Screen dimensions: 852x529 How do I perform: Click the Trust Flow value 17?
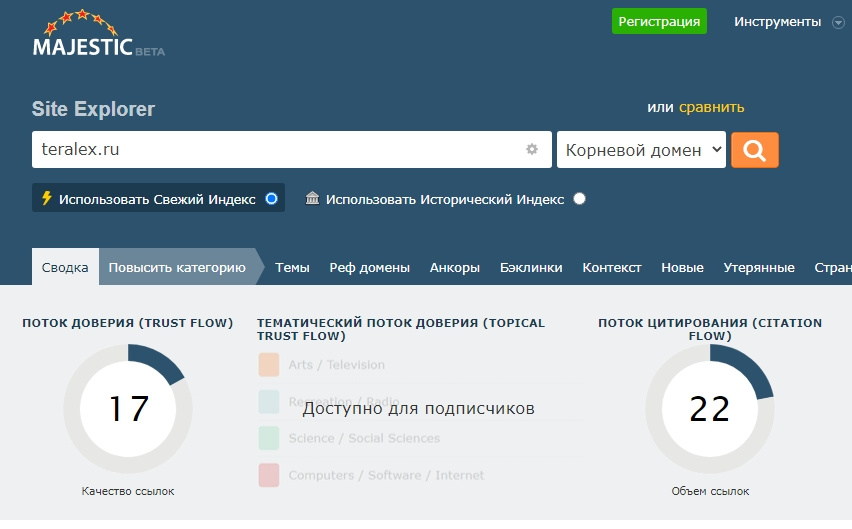128,408
